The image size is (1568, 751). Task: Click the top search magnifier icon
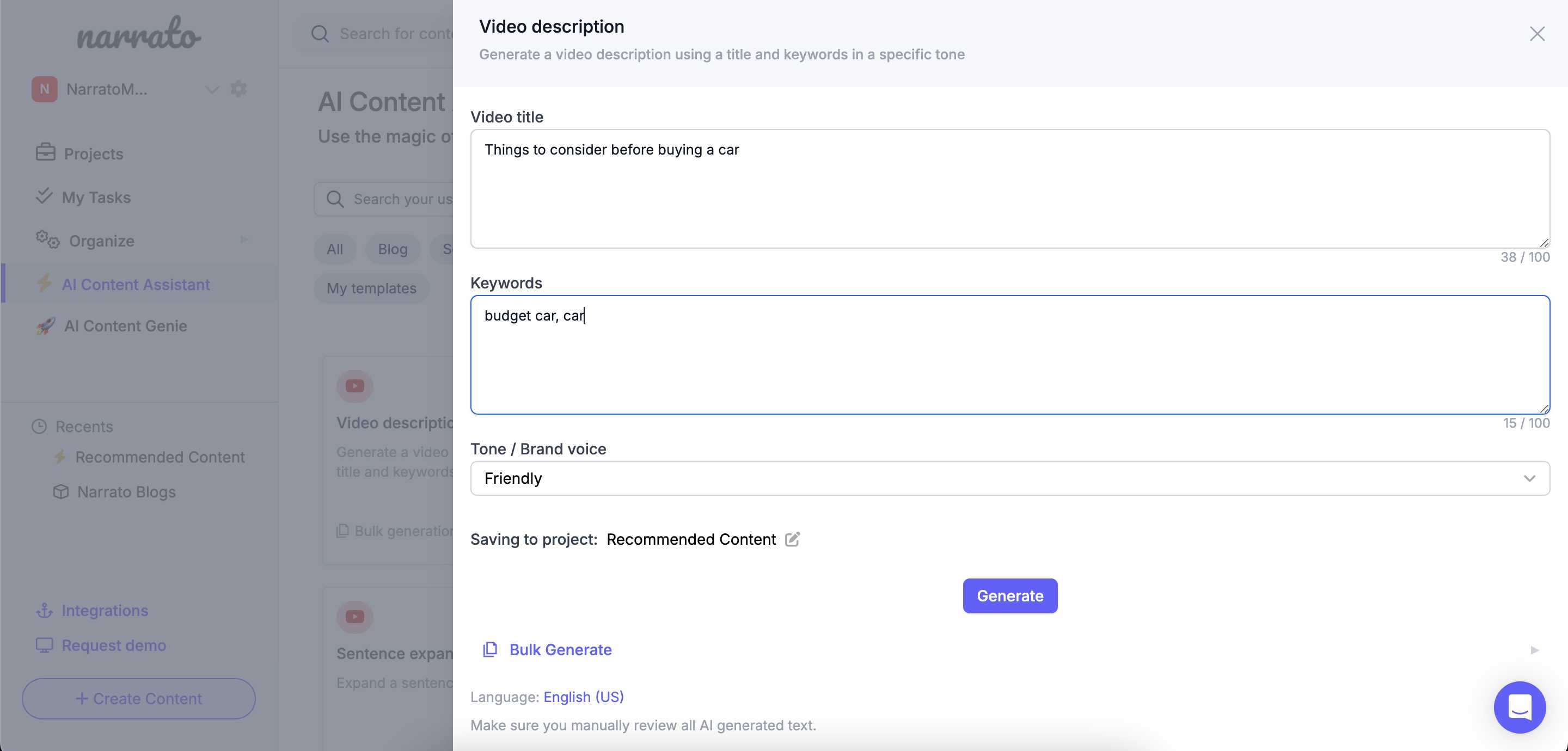point(320,34)
